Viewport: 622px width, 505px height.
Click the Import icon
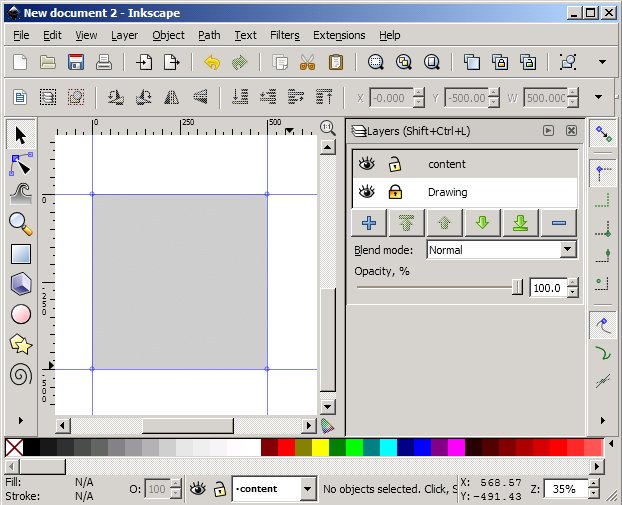pos(144,62)
